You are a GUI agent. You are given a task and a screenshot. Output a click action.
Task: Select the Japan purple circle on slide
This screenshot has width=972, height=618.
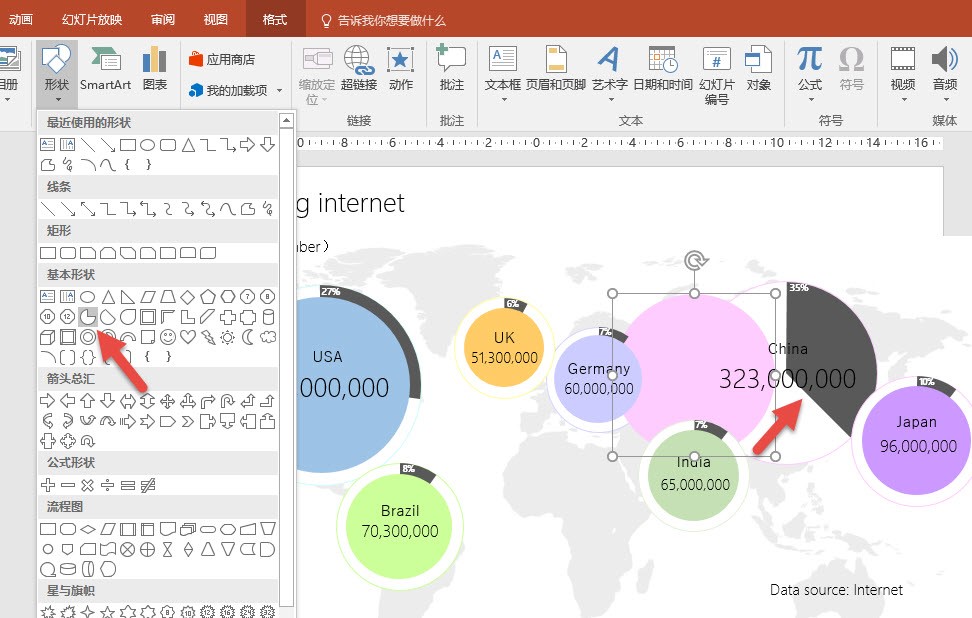pos(917,440)
